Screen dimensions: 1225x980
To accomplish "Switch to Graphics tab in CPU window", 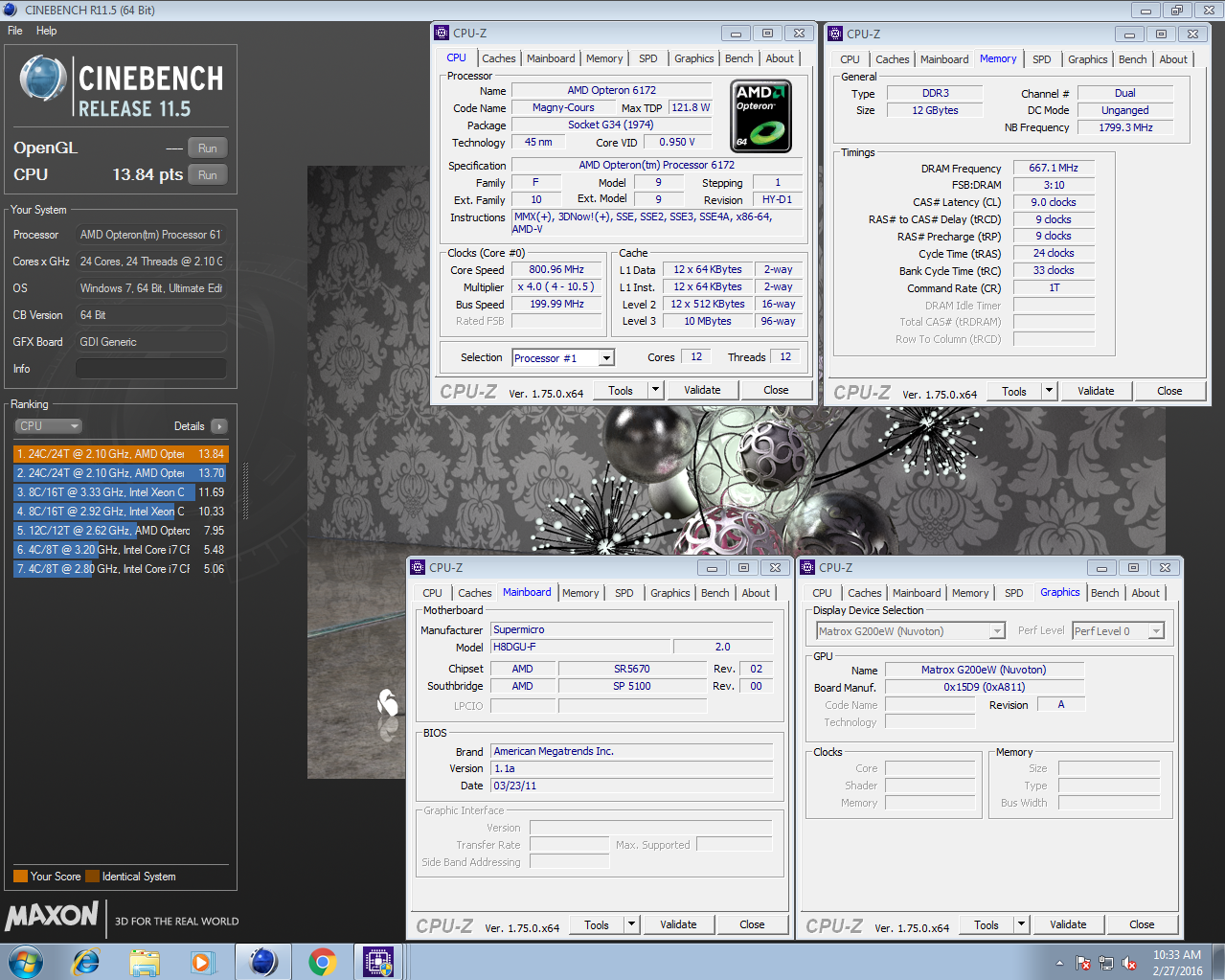I will click(694, 58).
